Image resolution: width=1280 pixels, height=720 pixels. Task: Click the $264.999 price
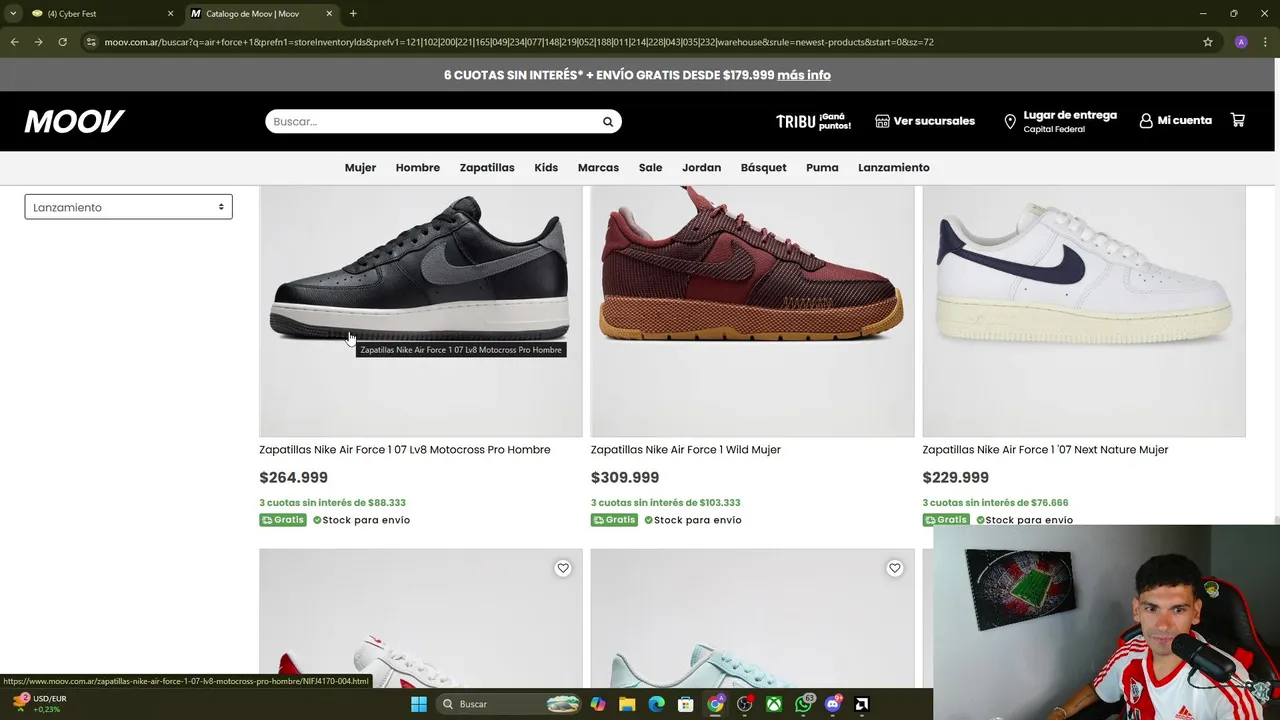[x=293, y=478]
